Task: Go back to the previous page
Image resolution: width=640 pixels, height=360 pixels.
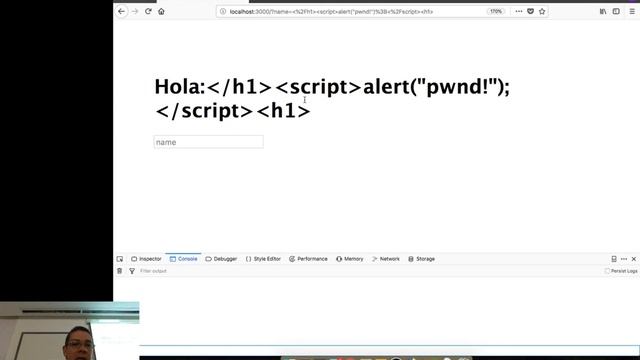Action: [x=121, y=11]
